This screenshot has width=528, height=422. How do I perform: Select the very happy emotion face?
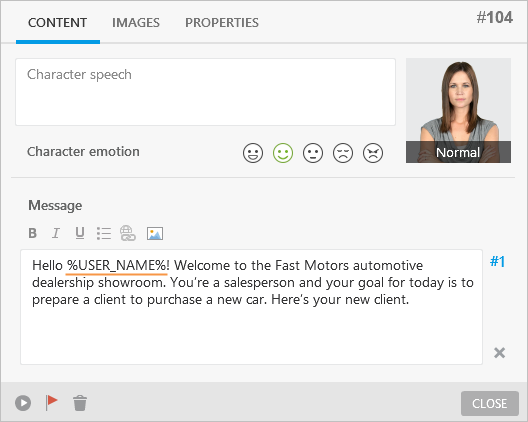pos(253,153)
